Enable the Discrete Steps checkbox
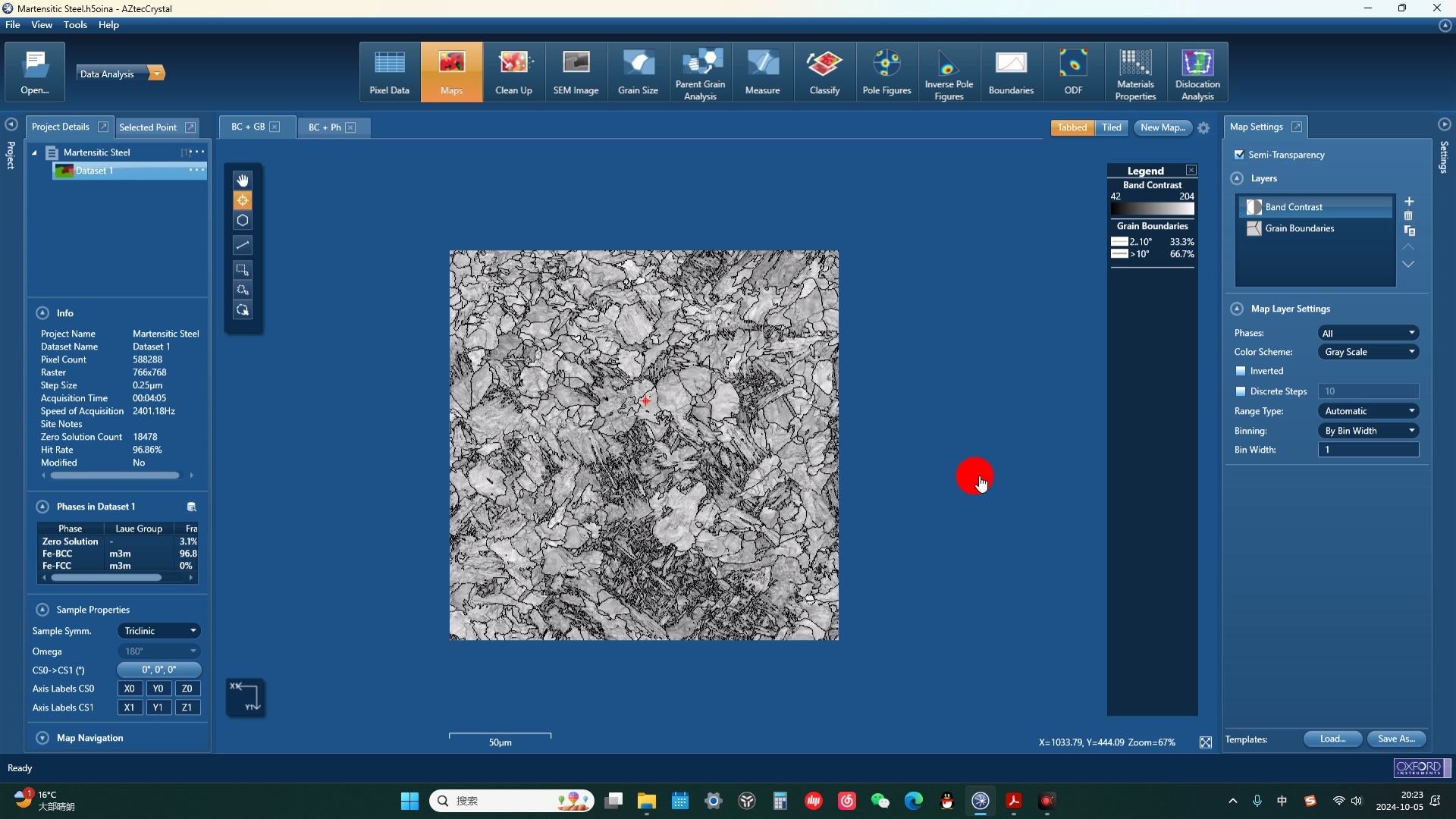 point(1241,391)
